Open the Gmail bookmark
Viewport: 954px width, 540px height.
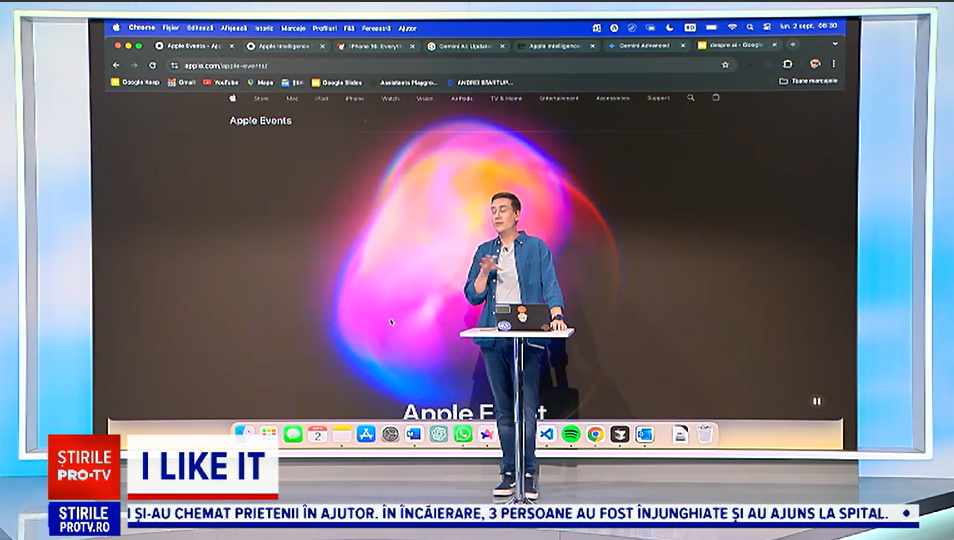(181, 82)
